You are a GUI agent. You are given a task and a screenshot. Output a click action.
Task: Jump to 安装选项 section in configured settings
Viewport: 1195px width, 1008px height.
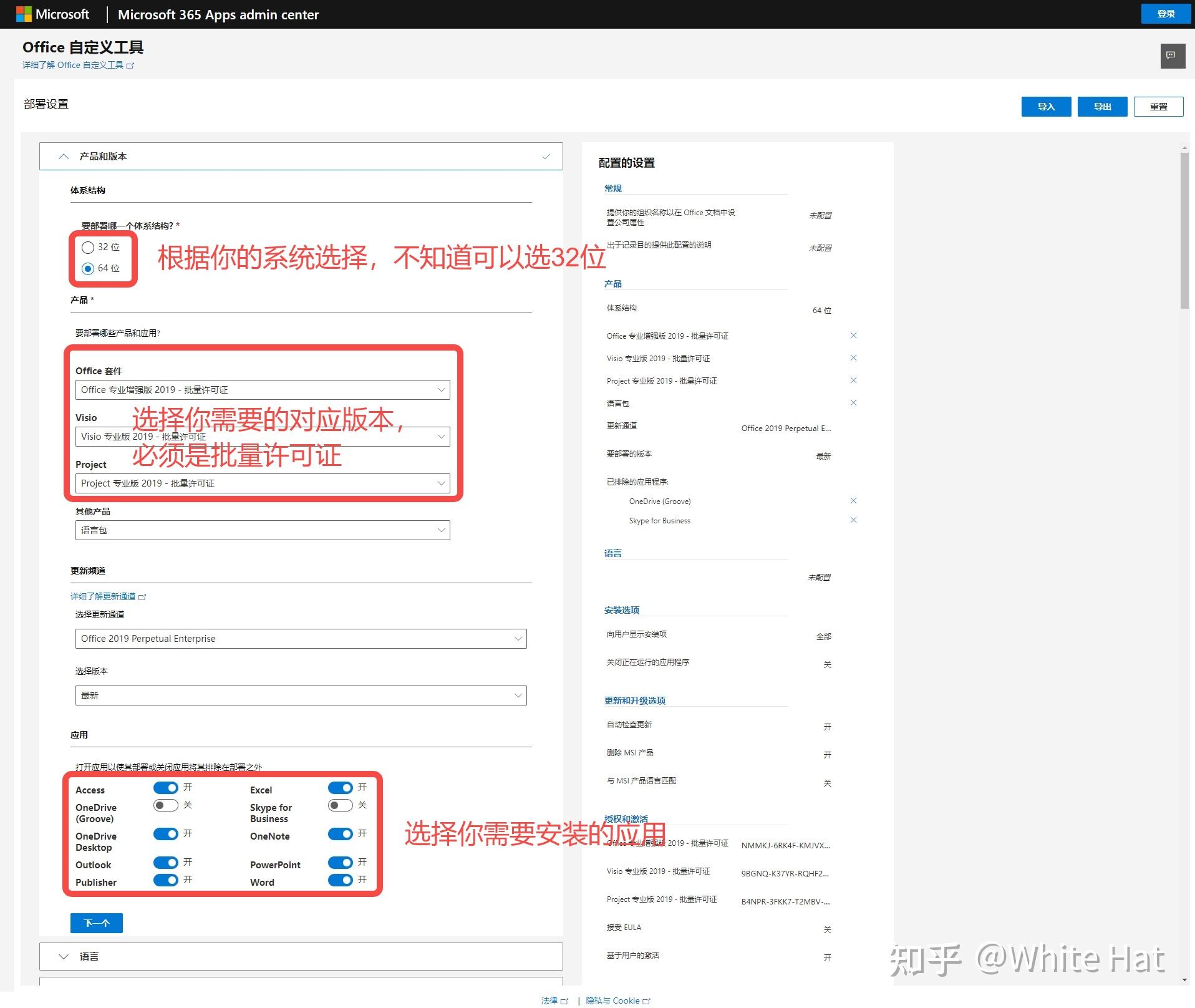pyautogui.click(x=622, y=610)
